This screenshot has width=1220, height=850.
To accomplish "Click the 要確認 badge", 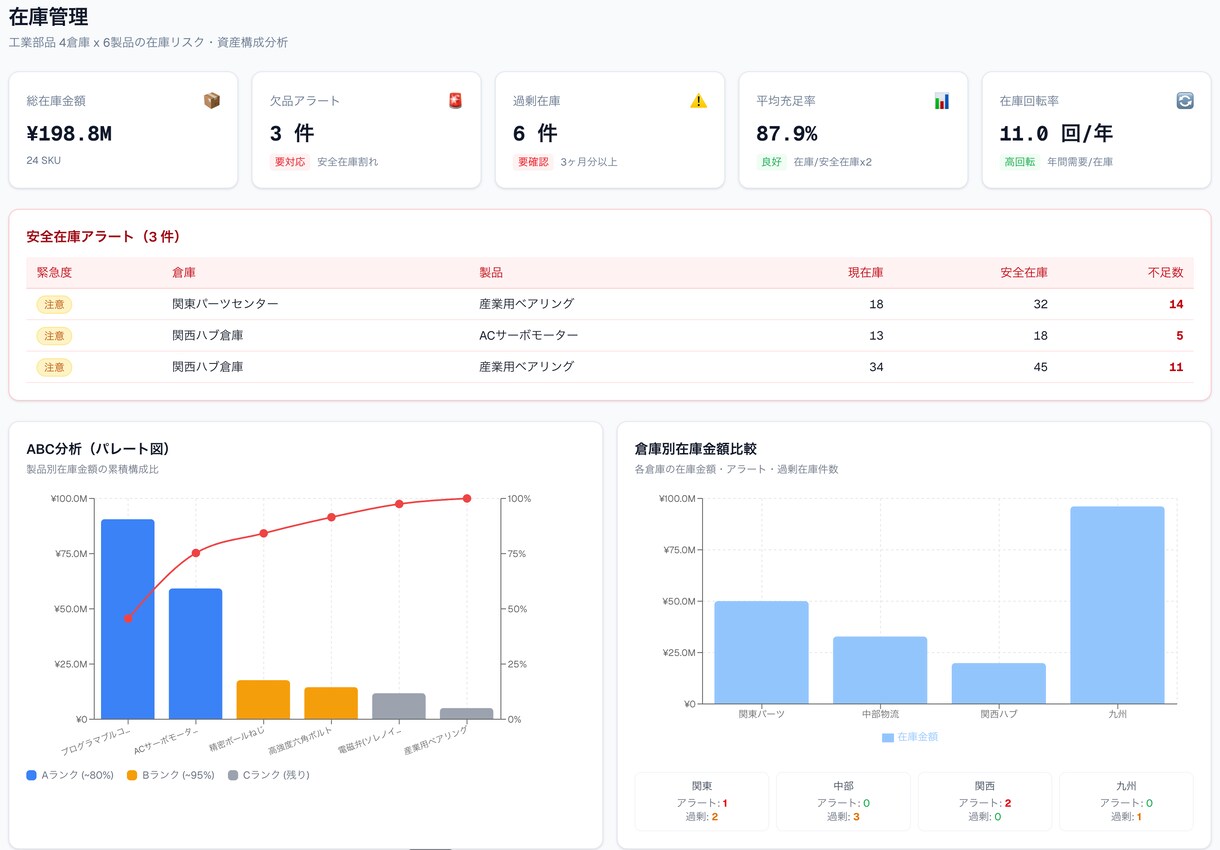I will coord(533,162).
